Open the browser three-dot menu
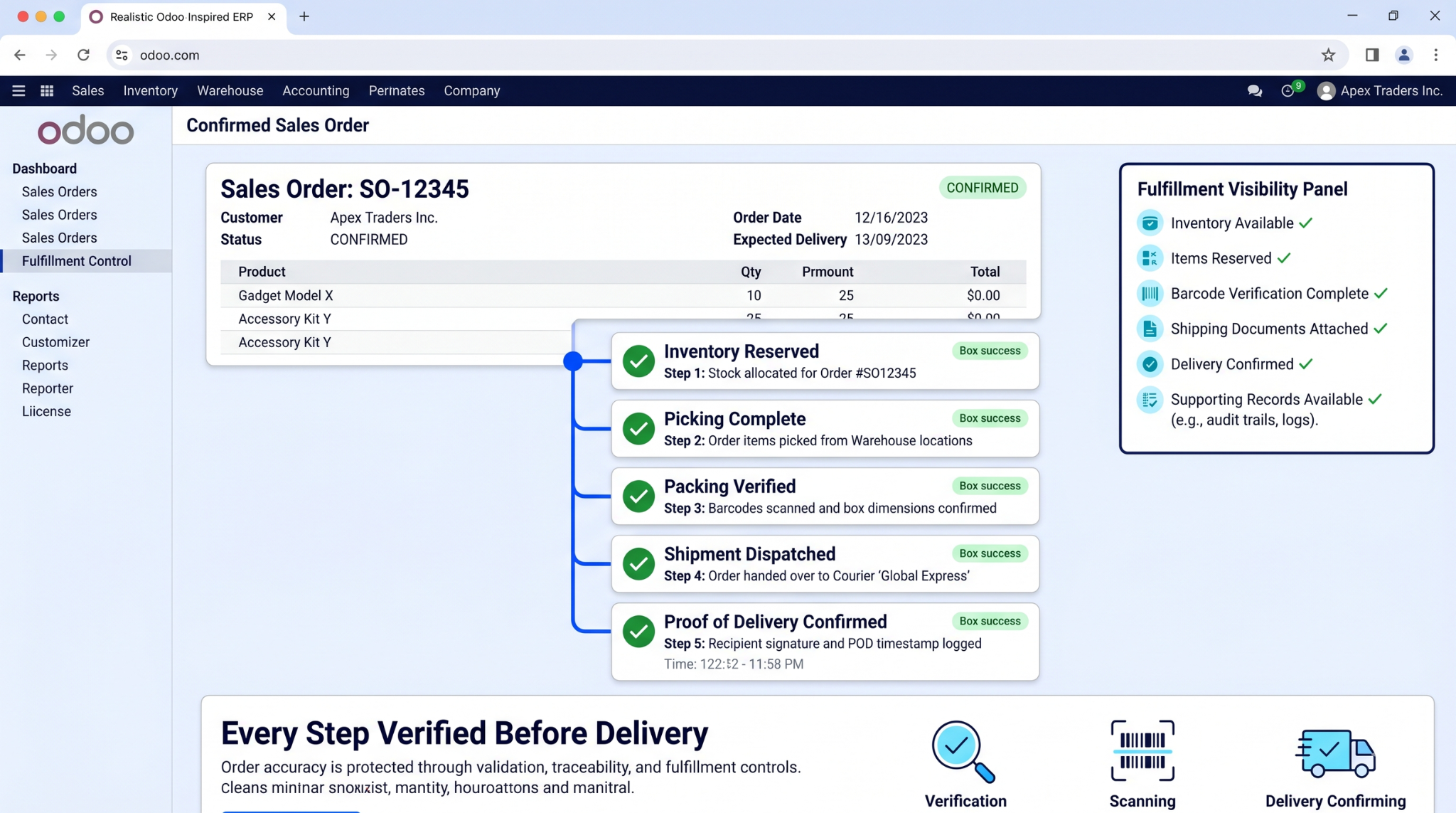The image size is (1456, 813). point(1436,55)
